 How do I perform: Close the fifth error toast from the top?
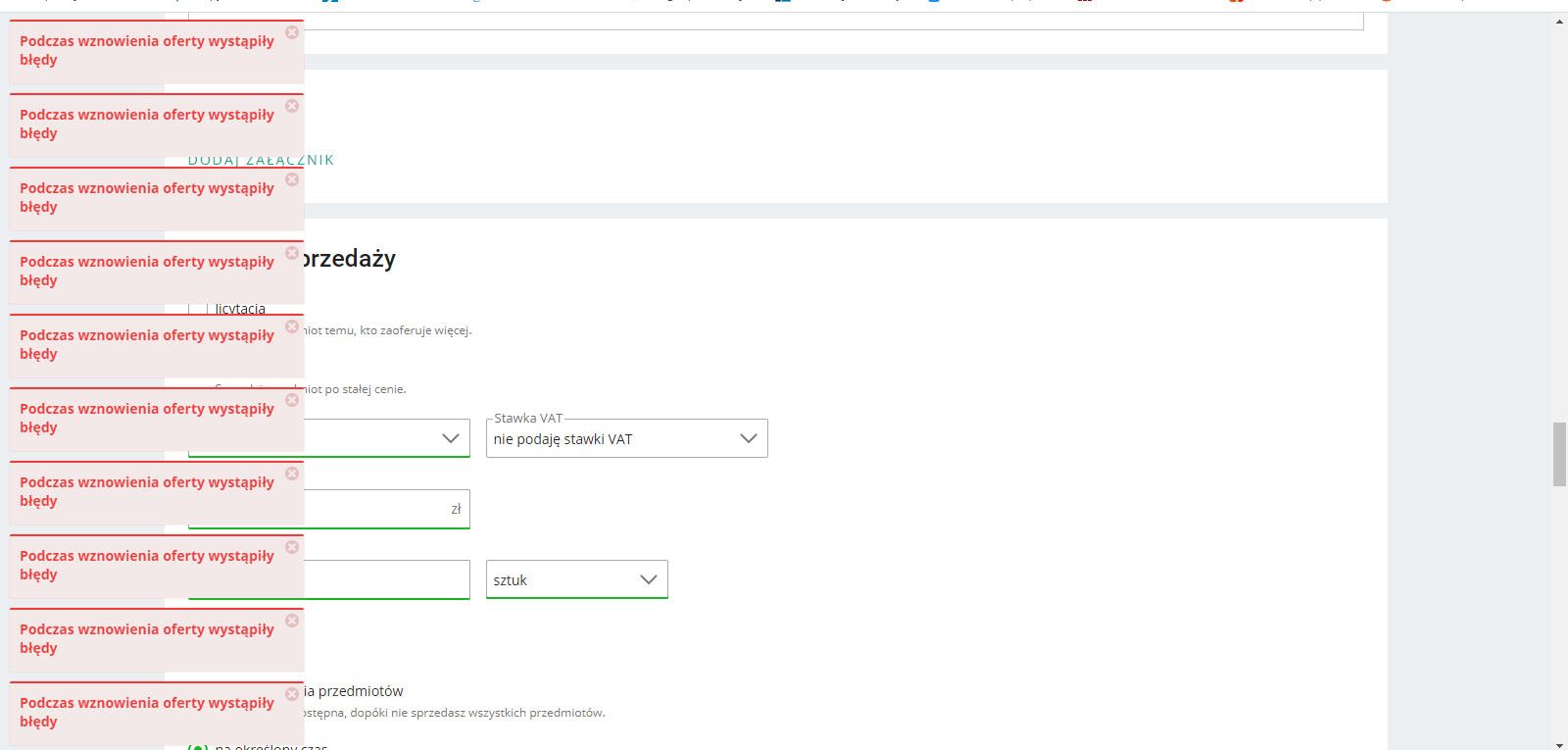292,326
